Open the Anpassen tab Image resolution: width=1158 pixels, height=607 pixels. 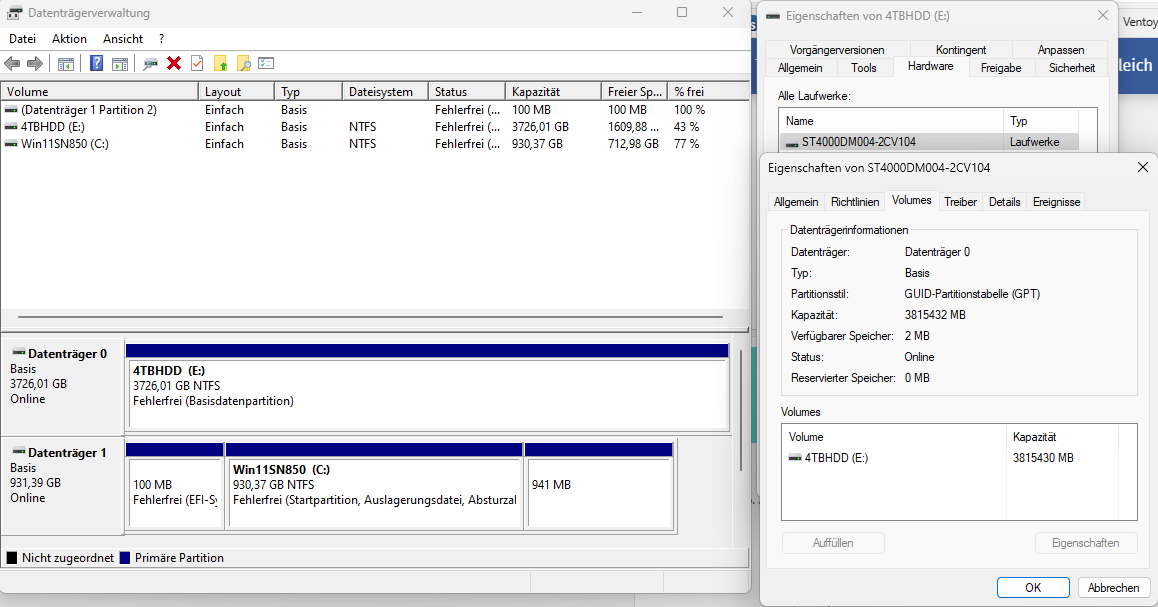tap(1061, 49)
